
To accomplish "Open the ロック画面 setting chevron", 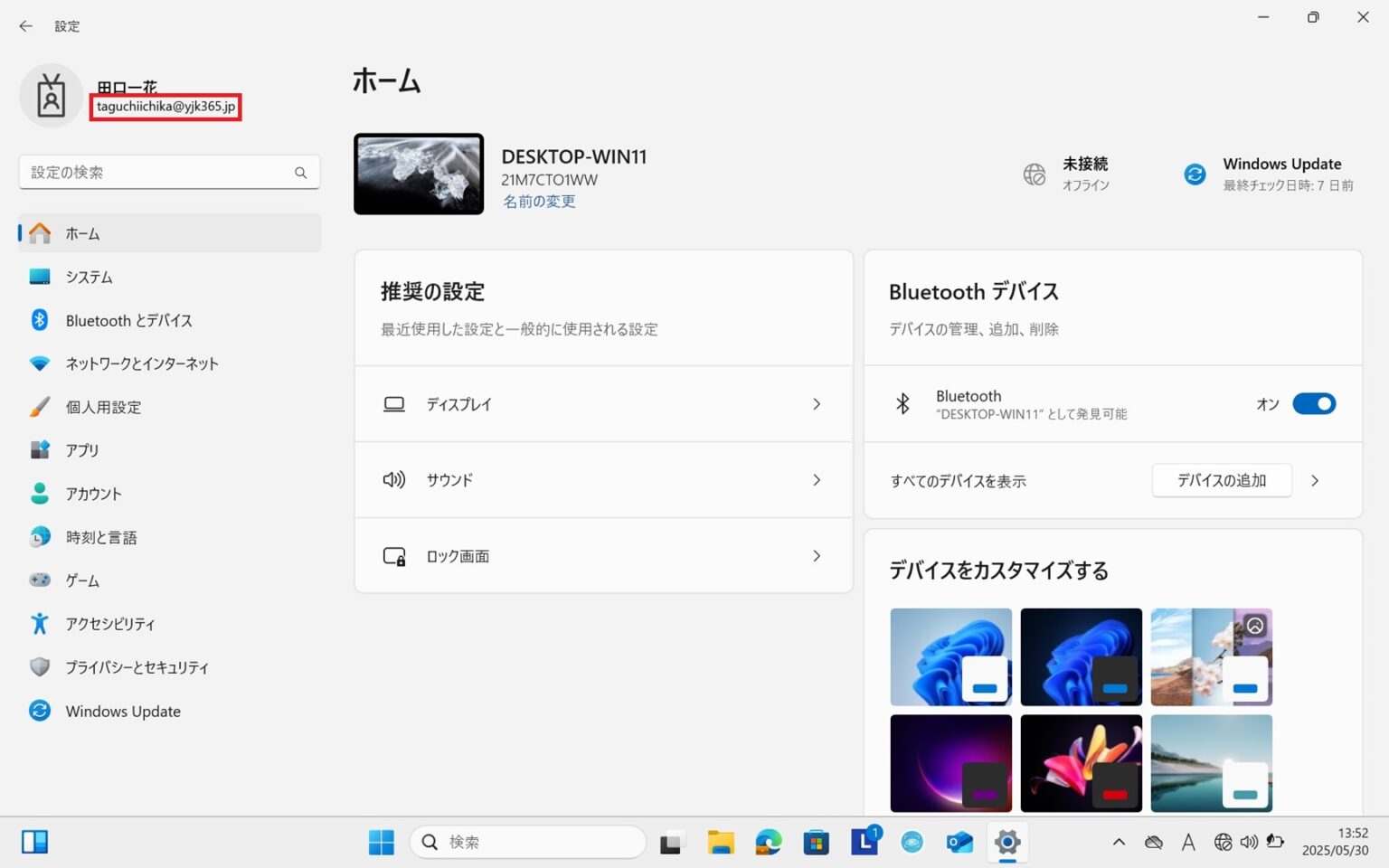I will click(816, 556).
